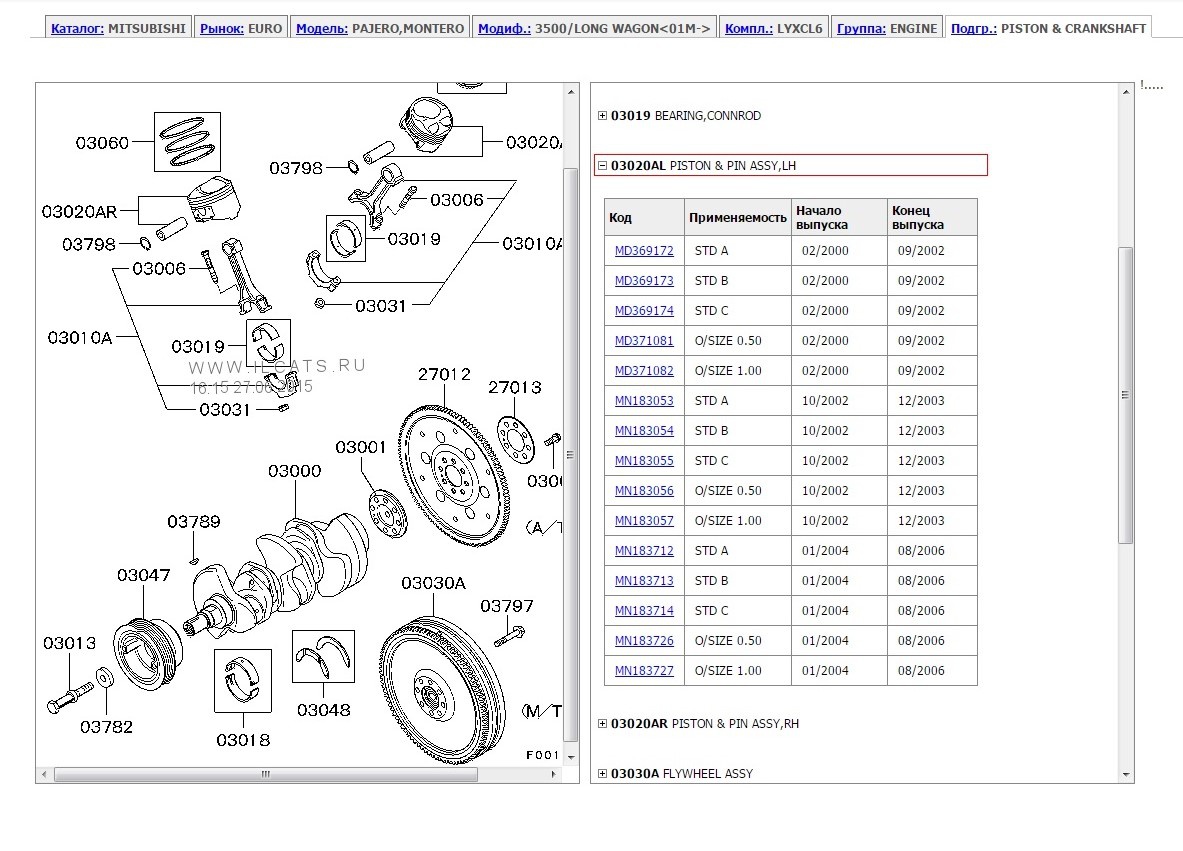Screen dimensions: 1183x851
Task: Expand 03019 BEARING,CONNROD entry
Action: (x=602, y=116)
